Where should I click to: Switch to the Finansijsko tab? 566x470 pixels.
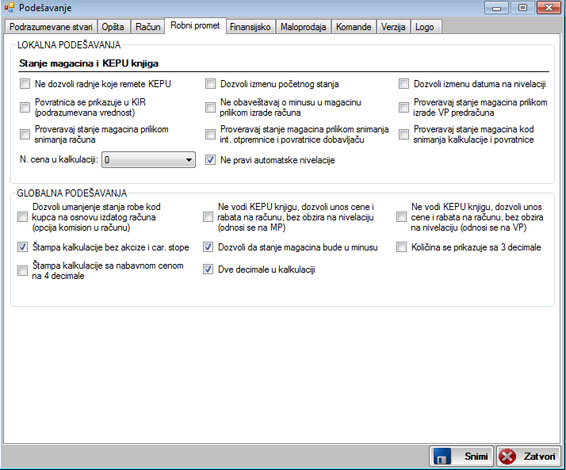coord(250,27)
